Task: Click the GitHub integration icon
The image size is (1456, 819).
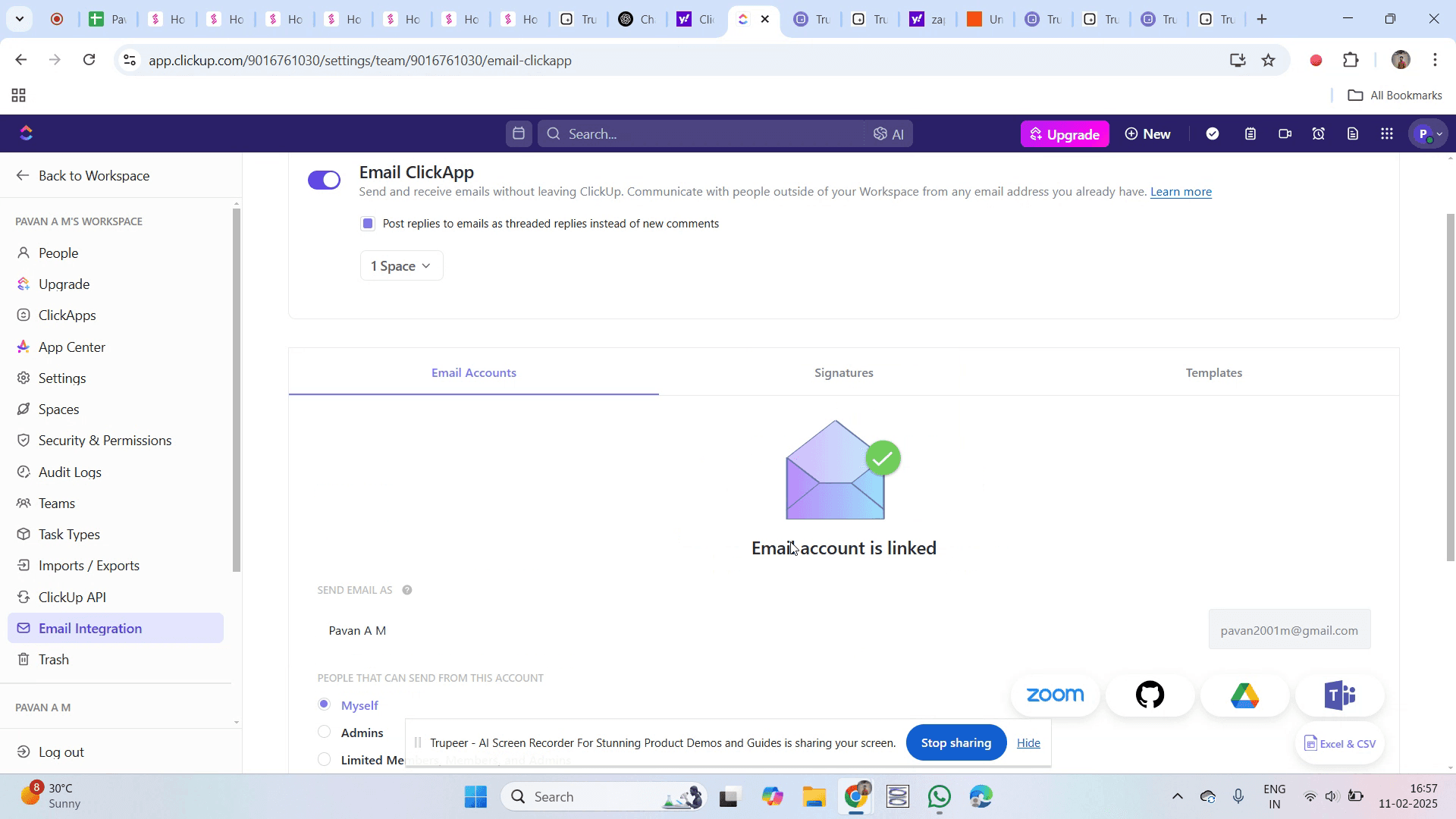Action: click(1150, 695)
